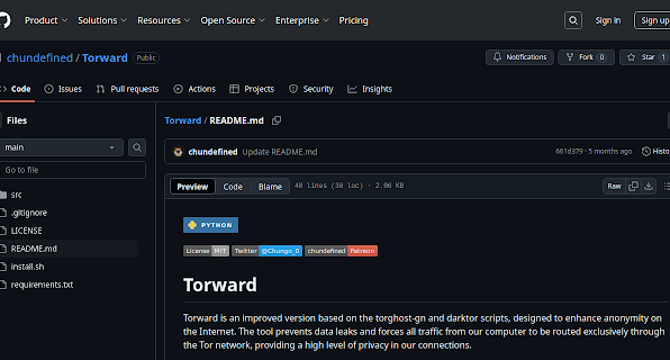Select the Preview view
The height and width of the screenshot is (360, 670).
192,187
